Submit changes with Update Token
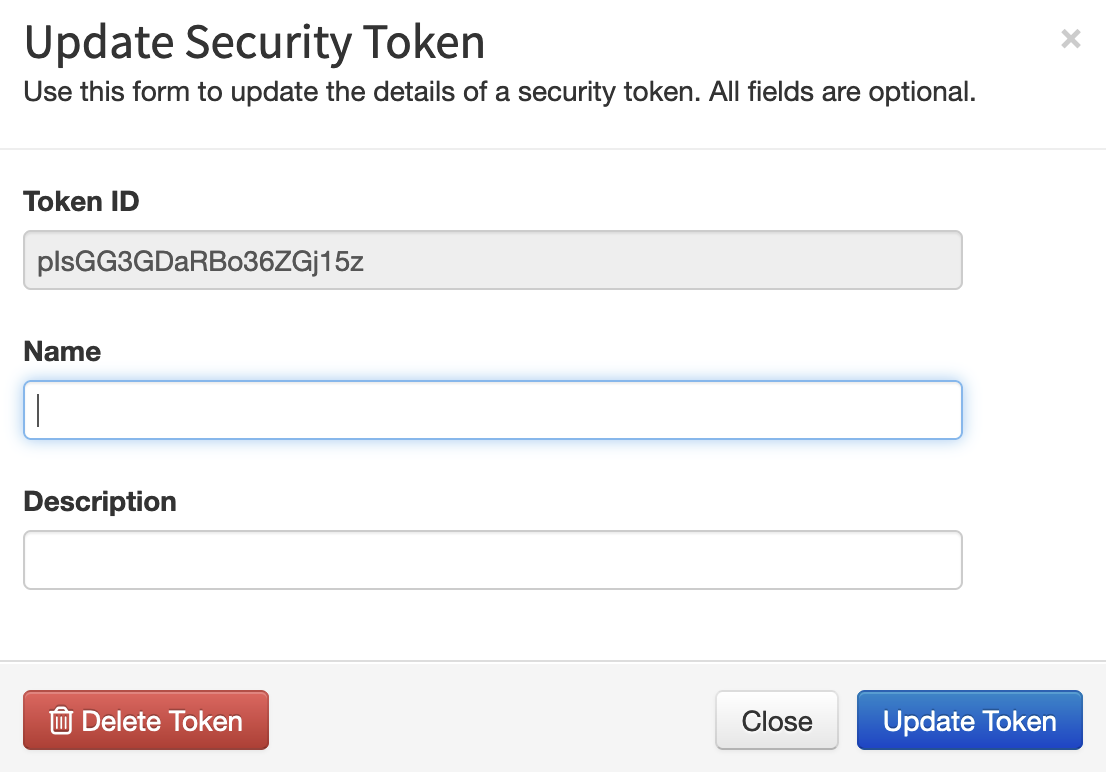This screenshot has height=772, width=1106. (969, 720)
